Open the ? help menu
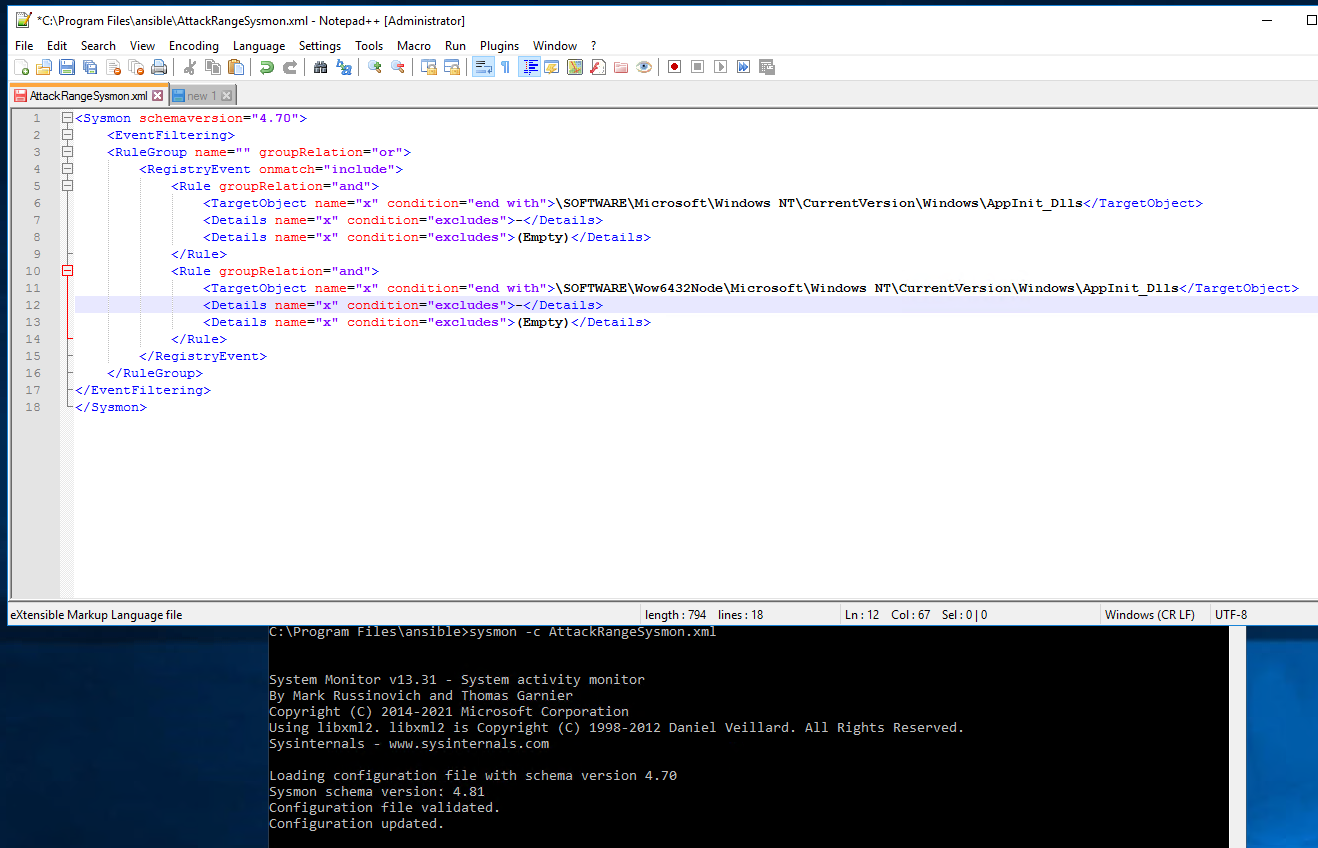 (x=593, y=46)
